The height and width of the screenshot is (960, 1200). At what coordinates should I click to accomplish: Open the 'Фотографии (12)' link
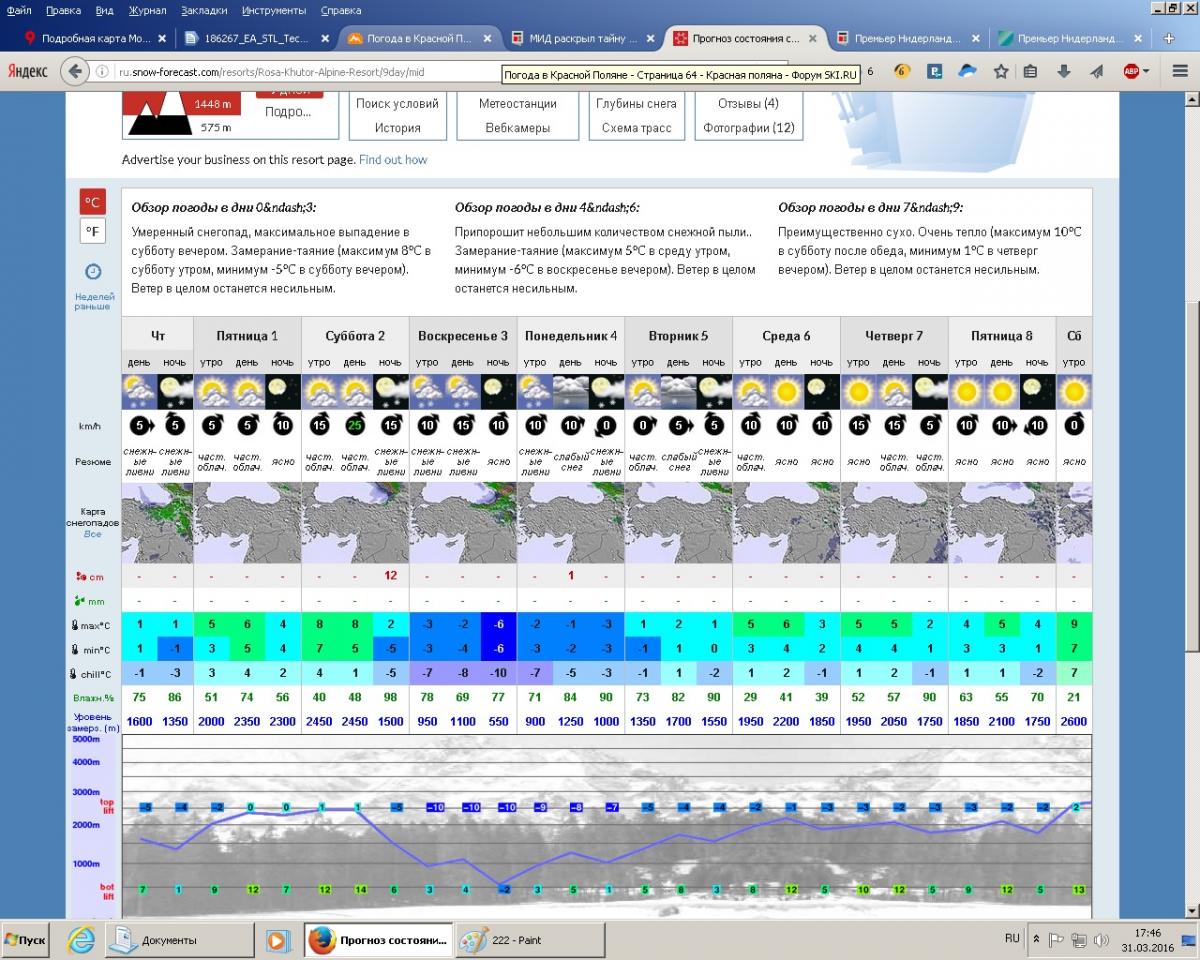(x=748, y=128)
